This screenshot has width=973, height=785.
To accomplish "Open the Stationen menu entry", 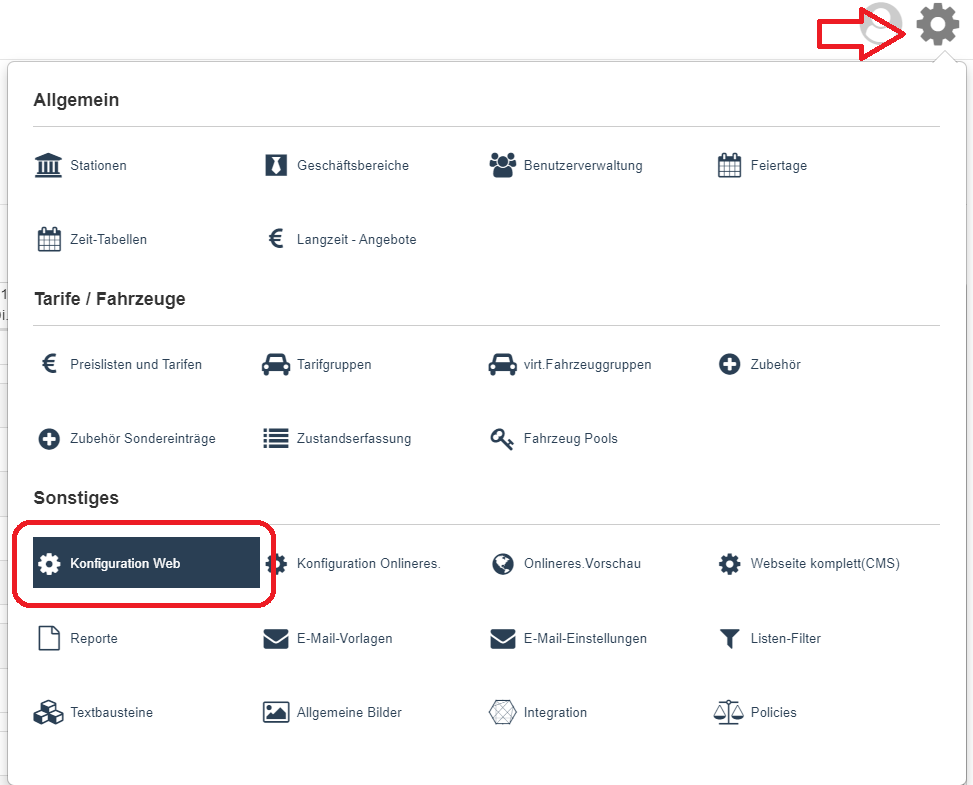I will (x=98, y=166).
